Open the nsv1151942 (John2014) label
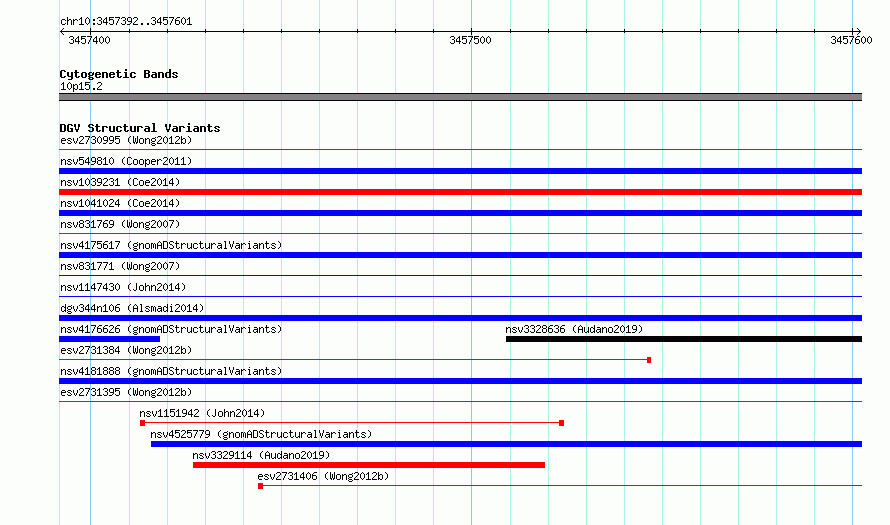The image size is (890, 525). pyautogui.click(x=202, y=413)
